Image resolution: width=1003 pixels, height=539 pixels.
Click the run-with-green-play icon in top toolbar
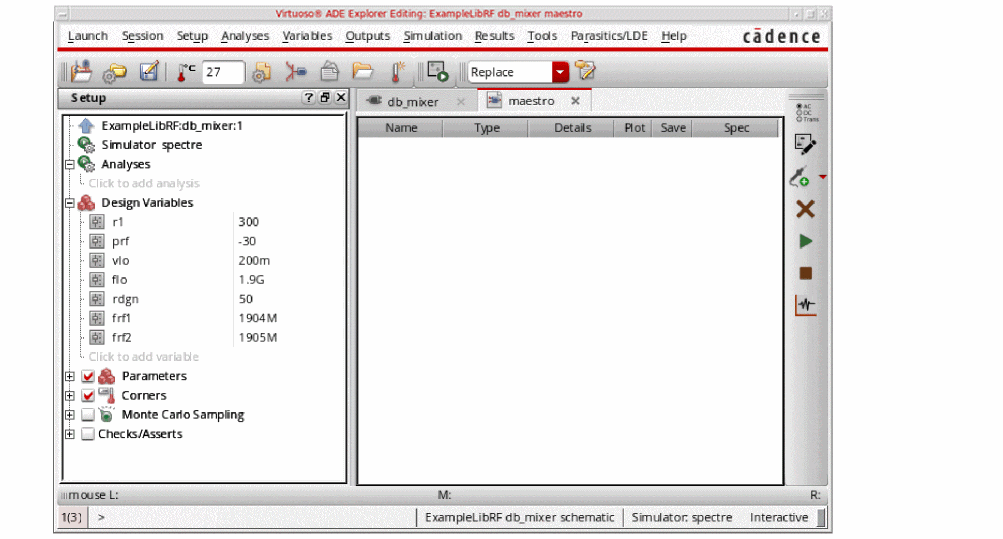[x=437, y=72]
